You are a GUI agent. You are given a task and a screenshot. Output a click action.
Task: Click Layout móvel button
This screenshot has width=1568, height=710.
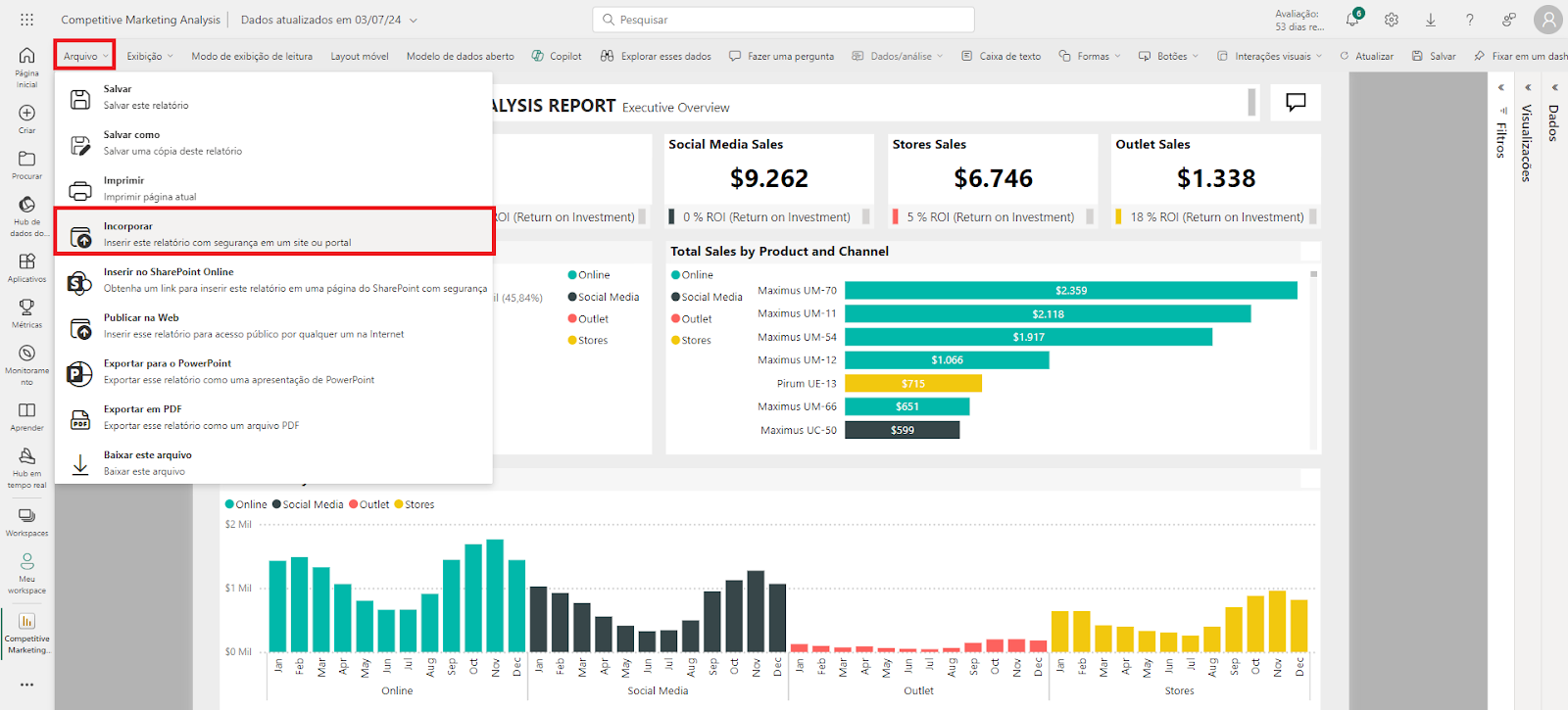360,56
